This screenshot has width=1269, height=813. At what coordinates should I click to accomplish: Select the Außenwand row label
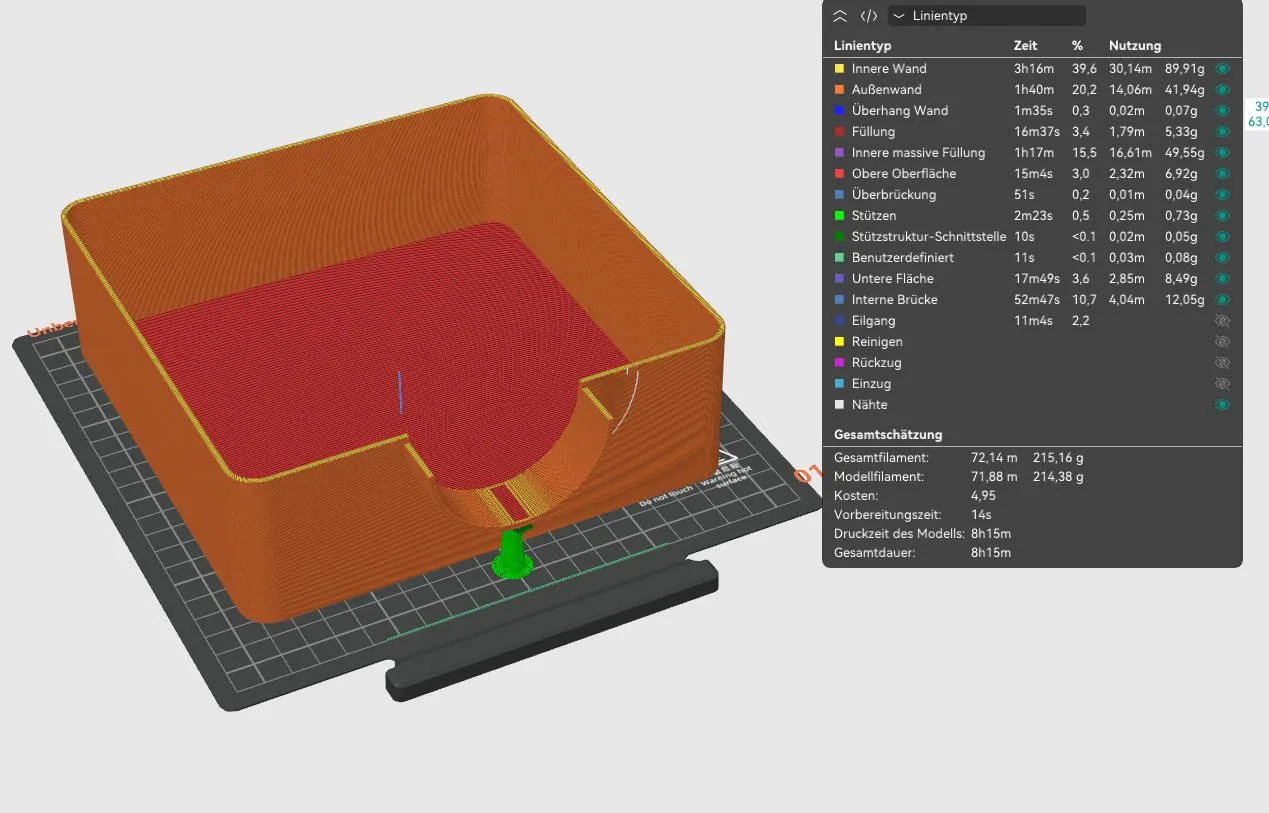click(x=887, y=90)
